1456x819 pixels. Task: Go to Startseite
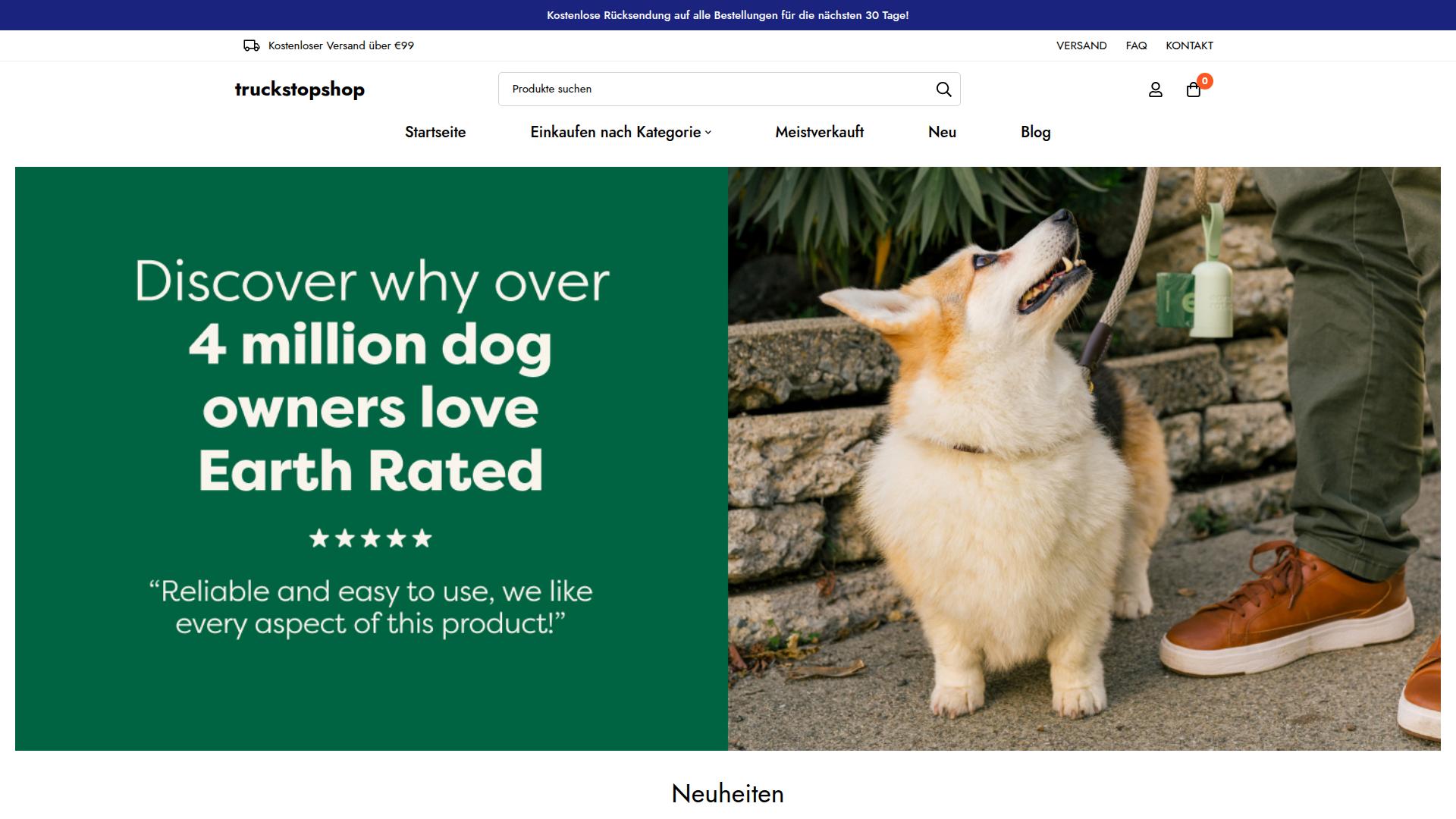[435, 132]
